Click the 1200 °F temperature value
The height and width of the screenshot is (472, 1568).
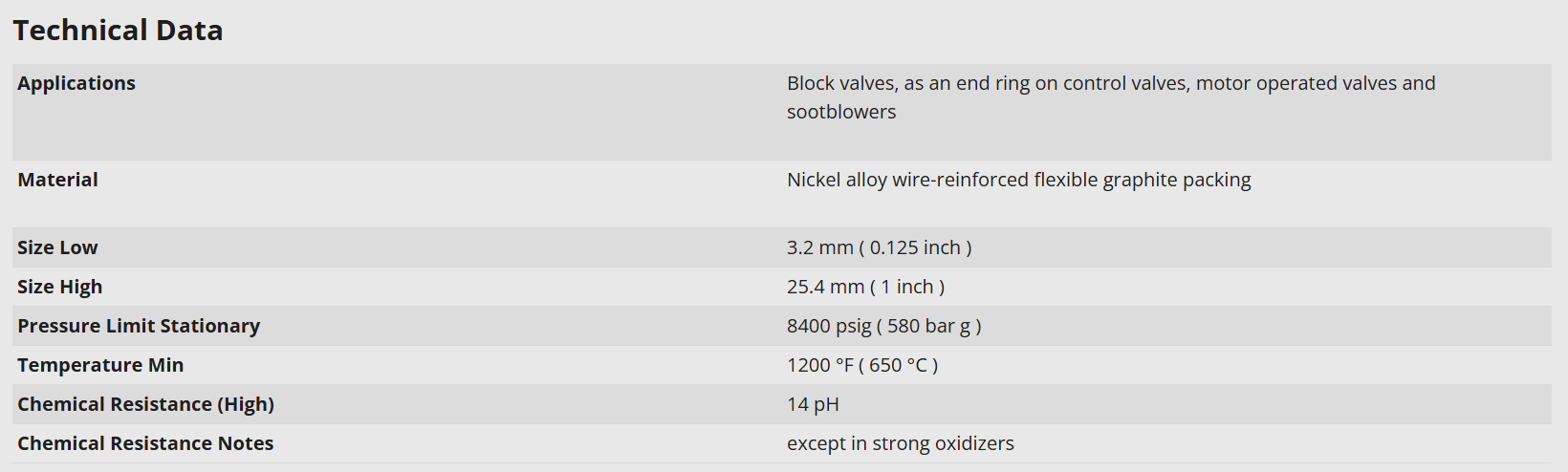tap(820, 365)
